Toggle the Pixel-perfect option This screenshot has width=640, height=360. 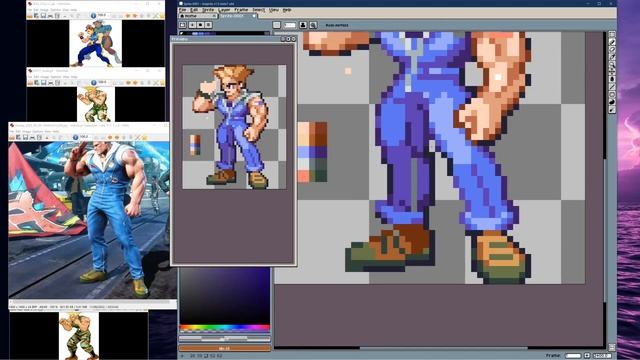337,25
